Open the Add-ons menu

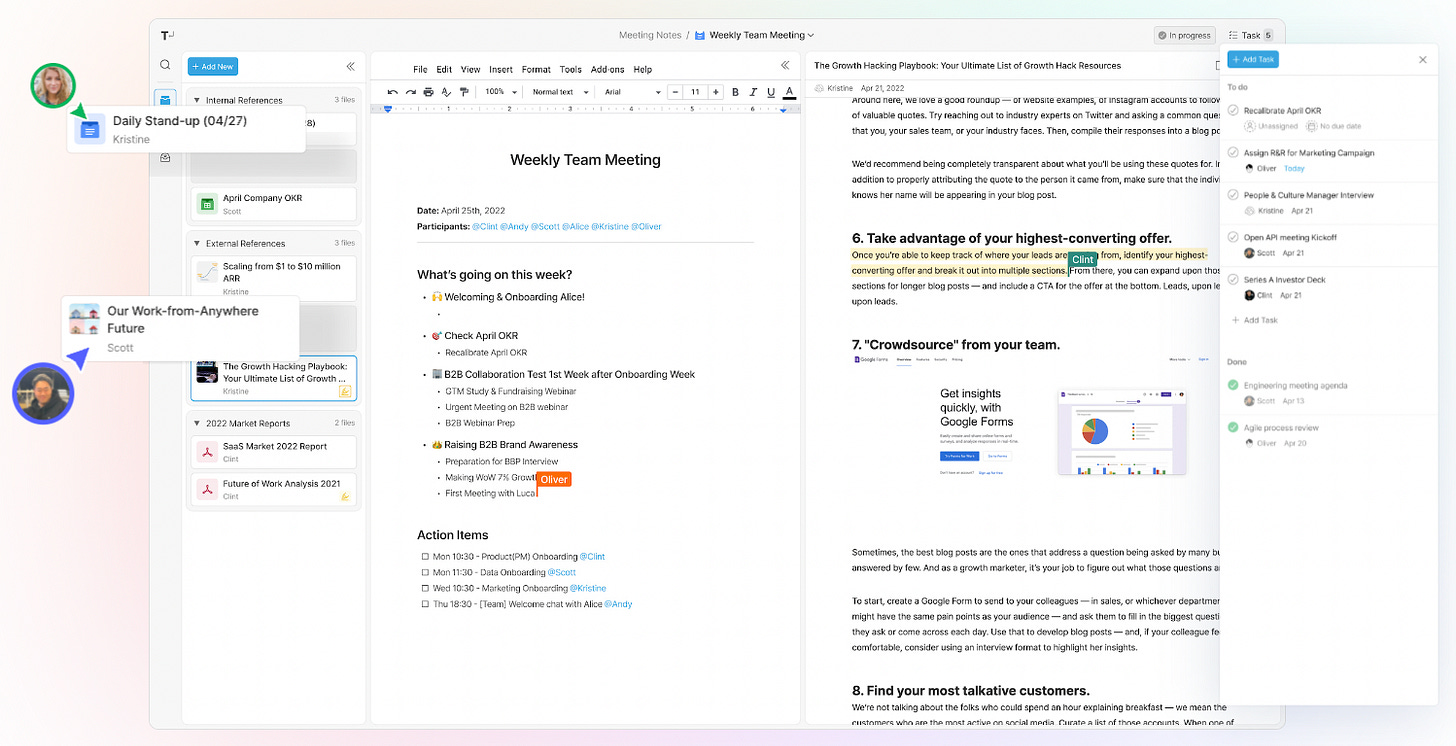607,70
